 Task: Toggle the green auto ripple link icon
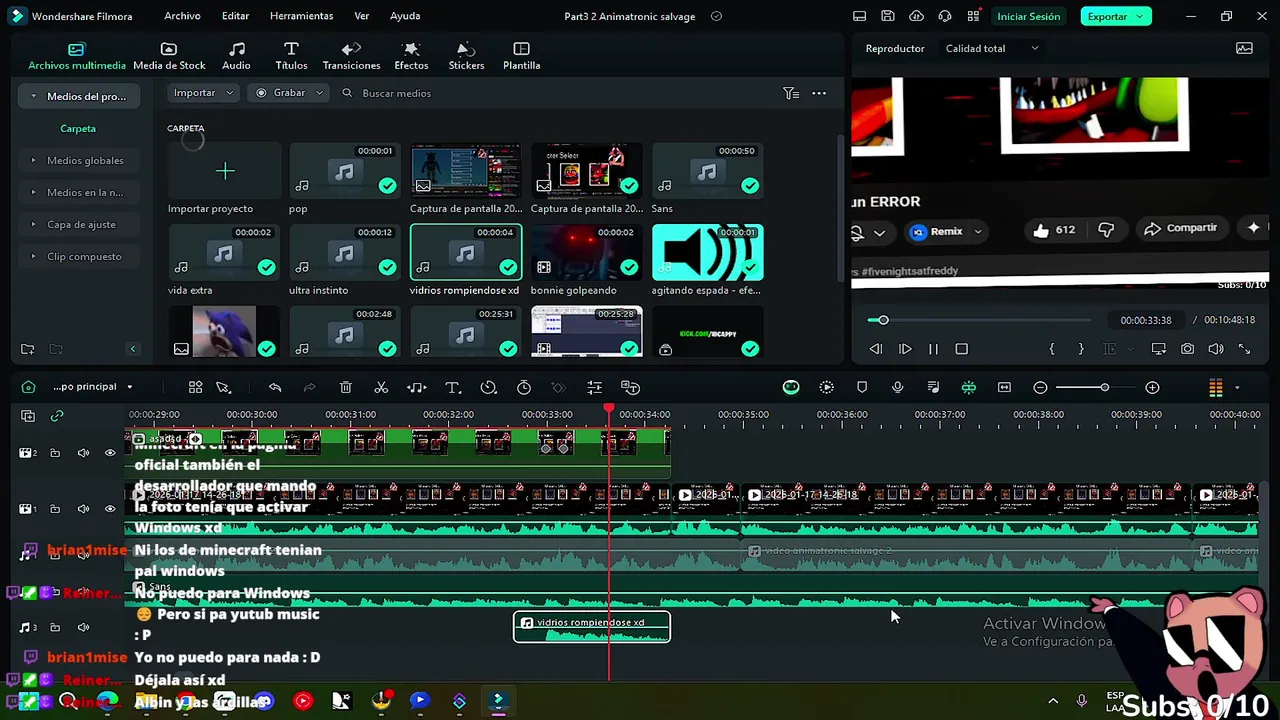57,416
